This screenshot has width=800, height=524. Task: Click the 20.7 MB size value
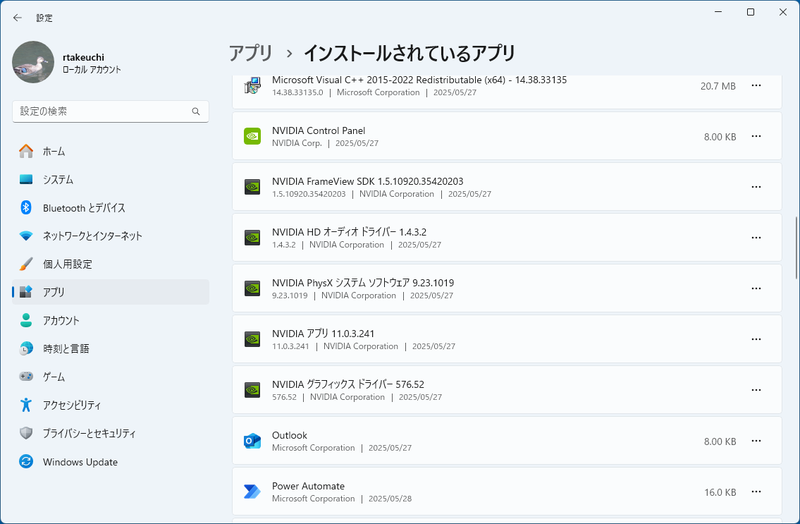click(x=718, y=86)
